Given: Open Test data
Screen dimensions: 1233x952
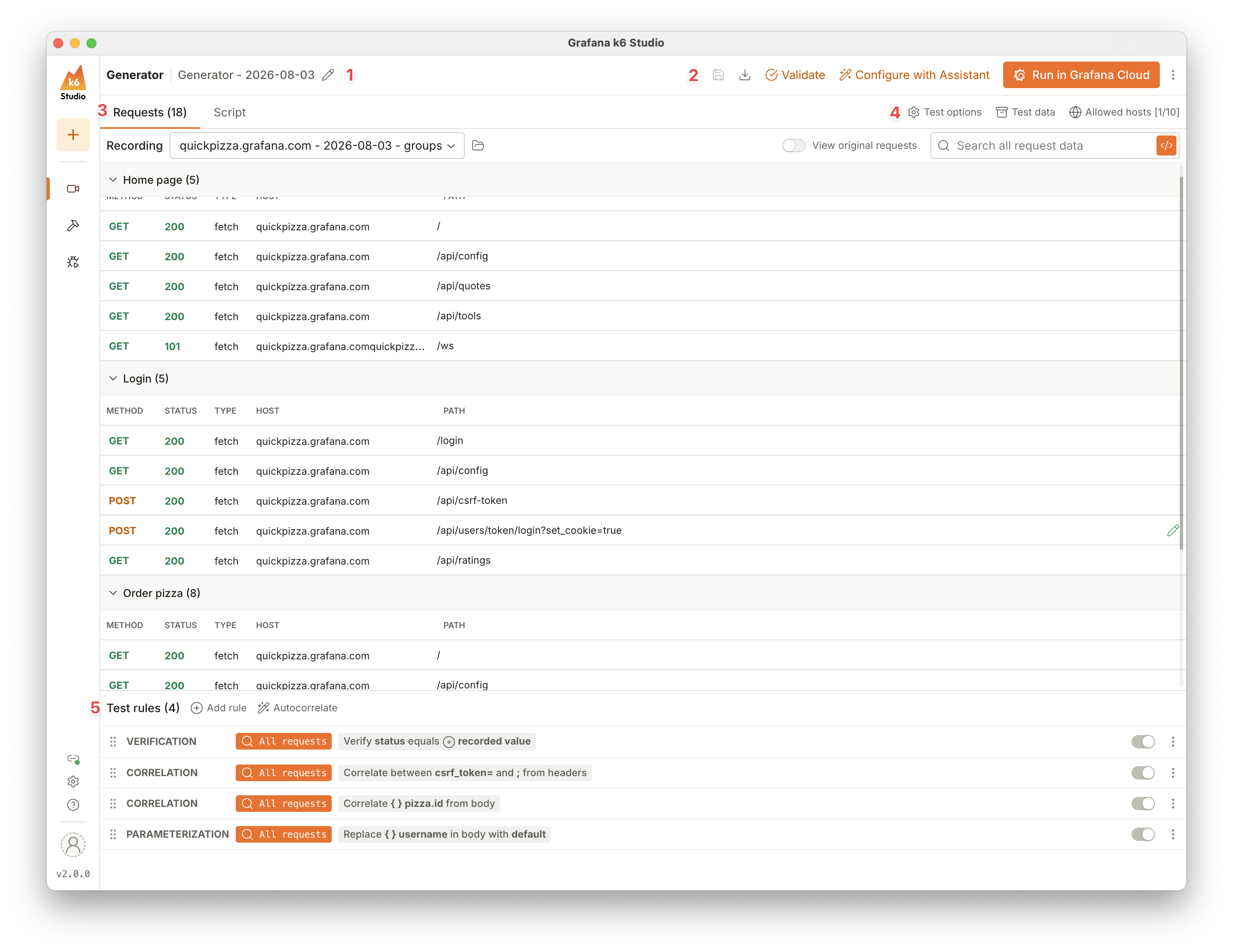Looking at the screenshot, I should point(1025,112).
